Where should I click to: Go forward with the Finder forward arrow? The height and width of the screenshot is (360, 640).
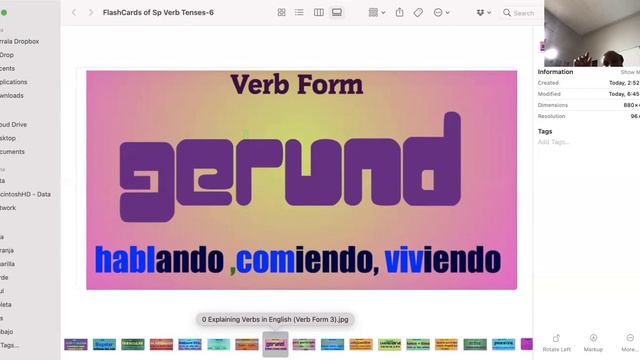pyautogui.click(x=91, y=13)
